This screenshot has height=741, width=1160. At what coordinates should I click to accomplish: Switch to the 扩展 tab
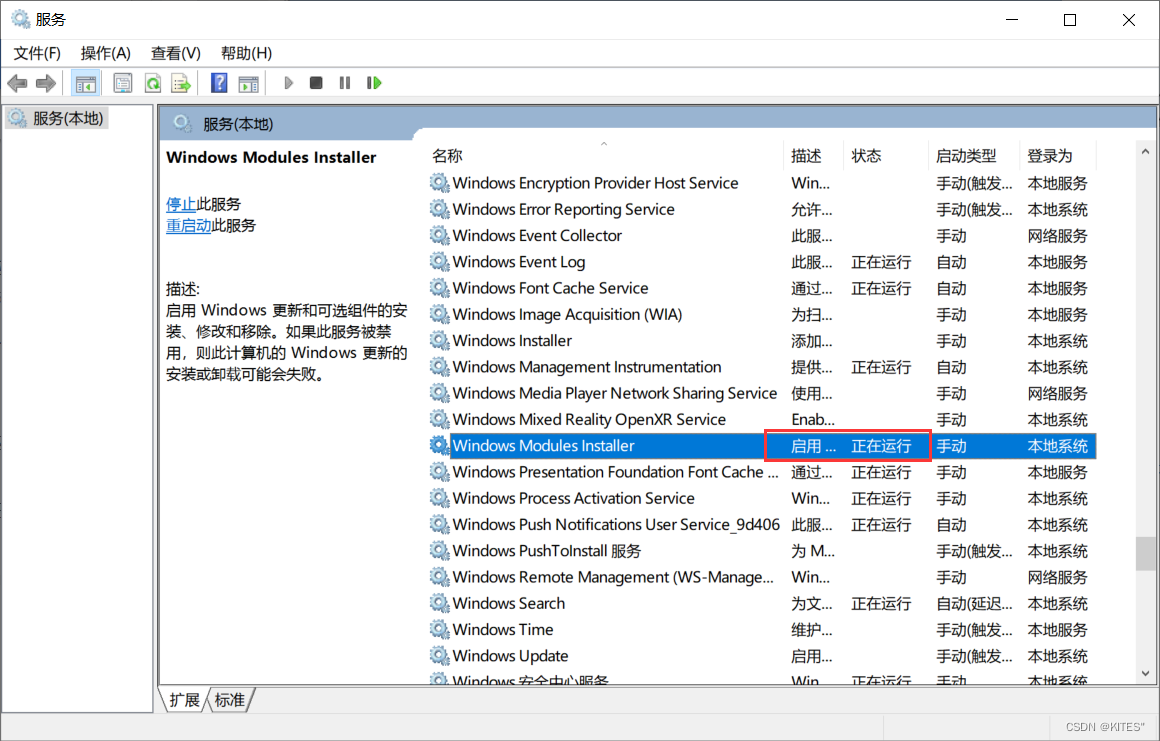pos(184,700)
